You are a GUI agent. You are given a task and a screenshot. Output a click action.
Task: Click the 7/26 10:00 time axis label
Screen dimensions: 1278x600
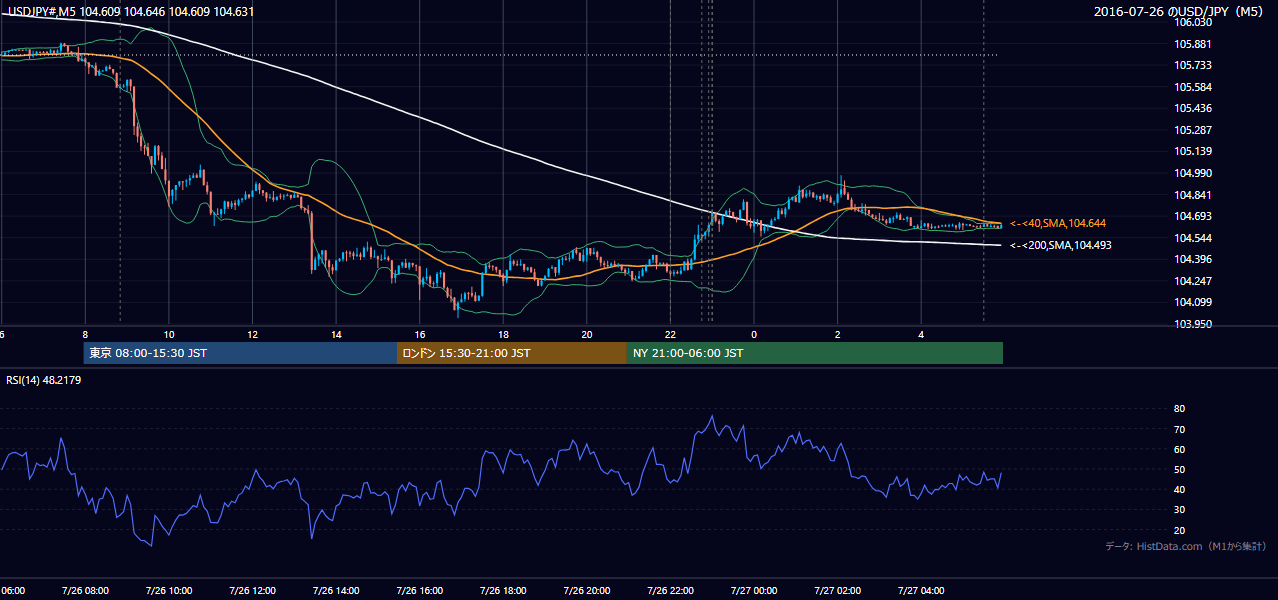pyautogui.click(x=168, y=590)
